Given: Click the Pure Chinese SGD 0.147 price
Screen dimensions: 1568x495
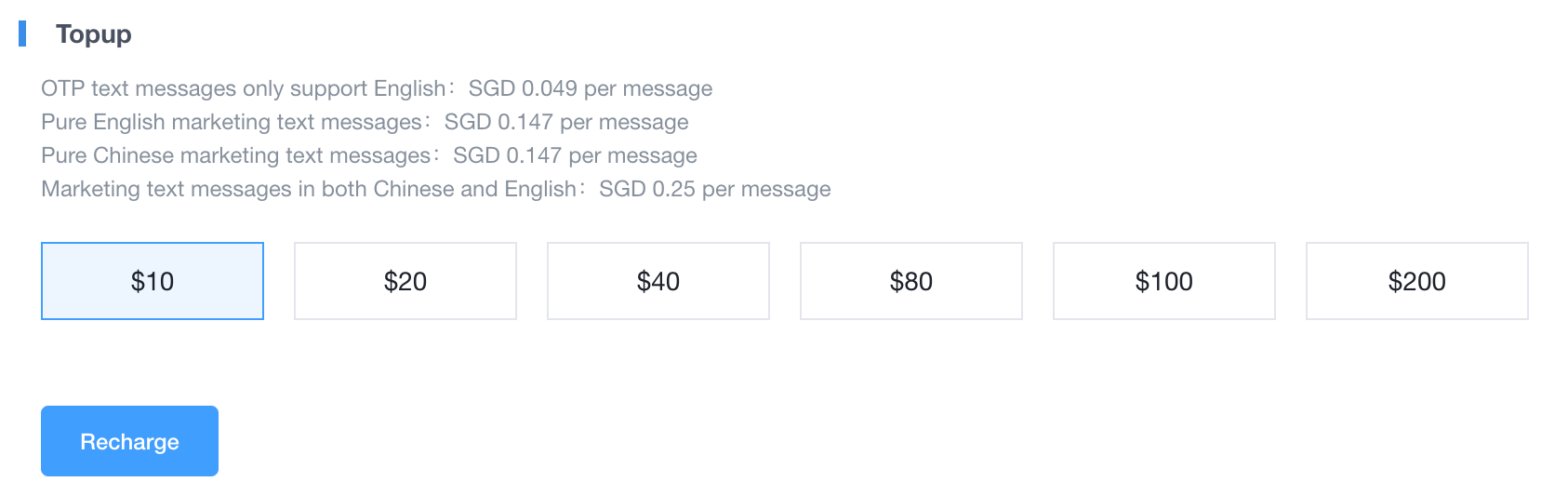Looking at the screenshot, I should click(x=575, y=155).
